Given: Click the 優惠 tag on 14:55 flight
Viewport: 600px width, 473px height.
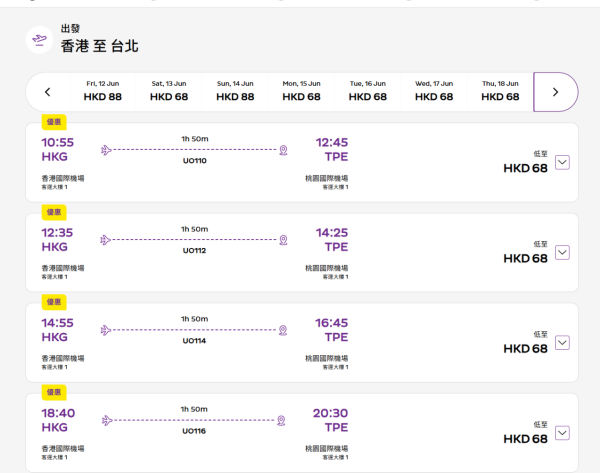Looking at the screenshot, I should (x=54, y=302).
